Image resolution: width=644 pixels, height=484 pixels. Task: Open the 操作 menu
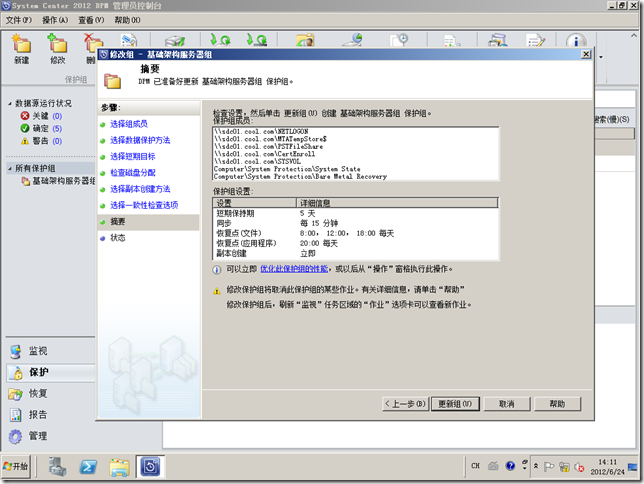(55, 20)
